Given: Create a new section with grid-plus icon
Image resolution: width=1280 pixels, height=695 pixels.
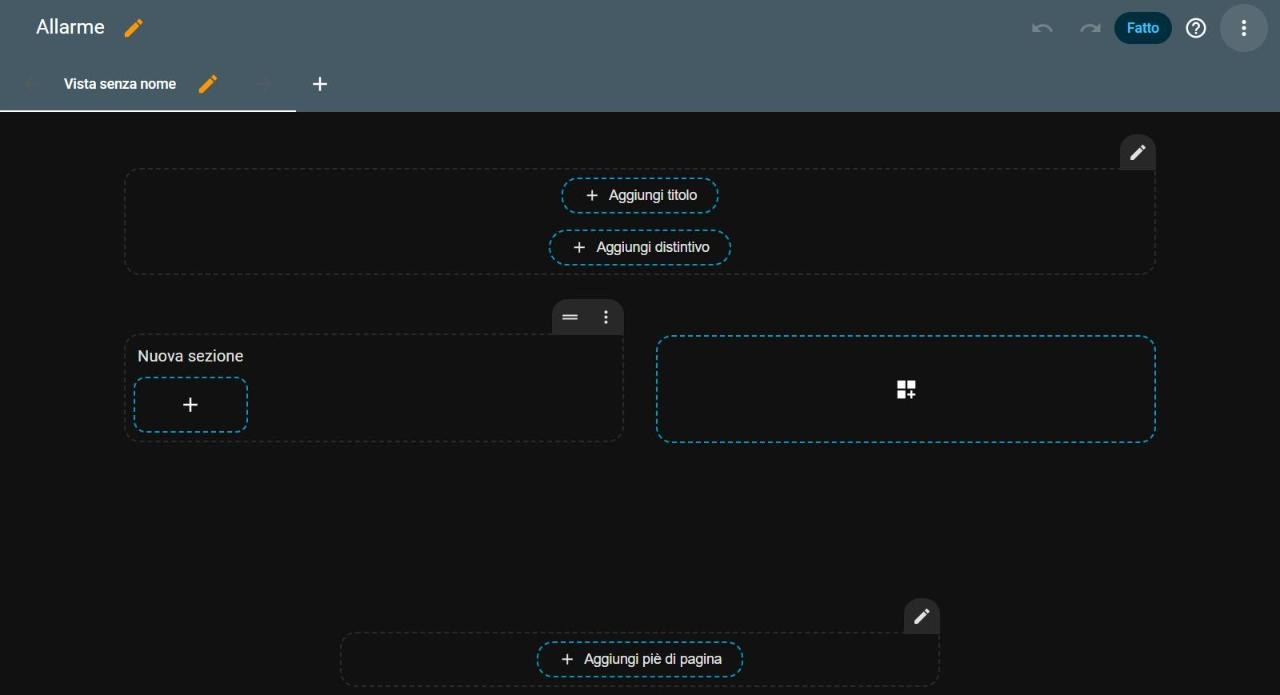Looking at the screenshot, I should (906, 389).
